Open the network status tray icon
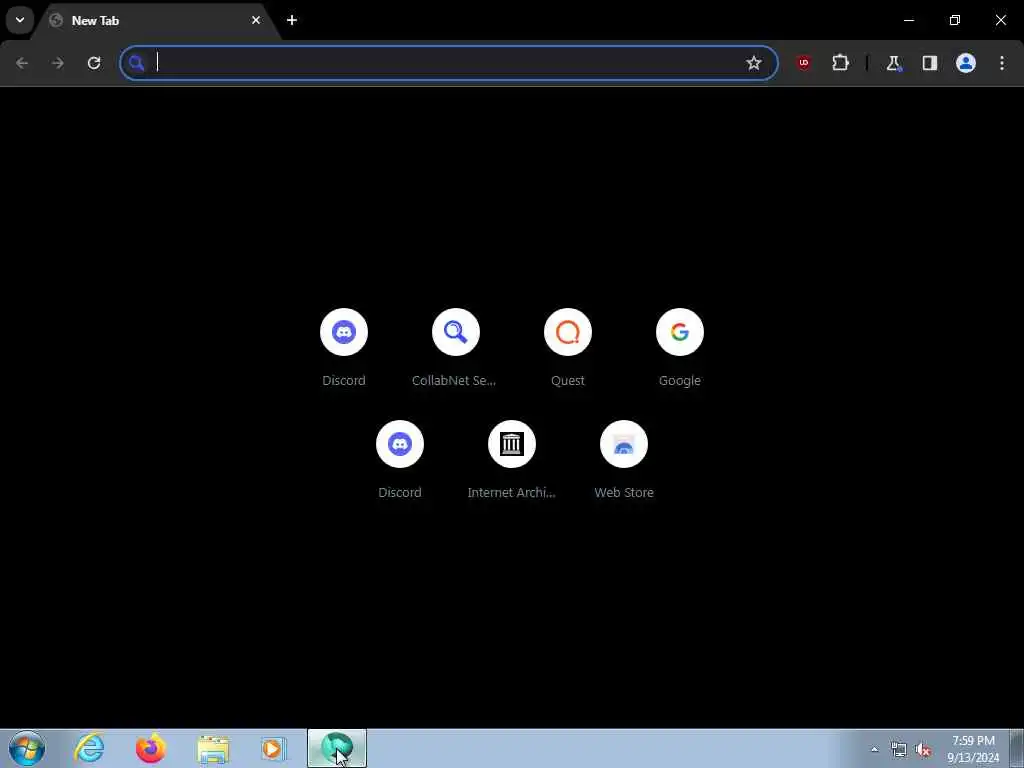Image resolution: width=1024 pixels, height=768 pixels. 899,749
